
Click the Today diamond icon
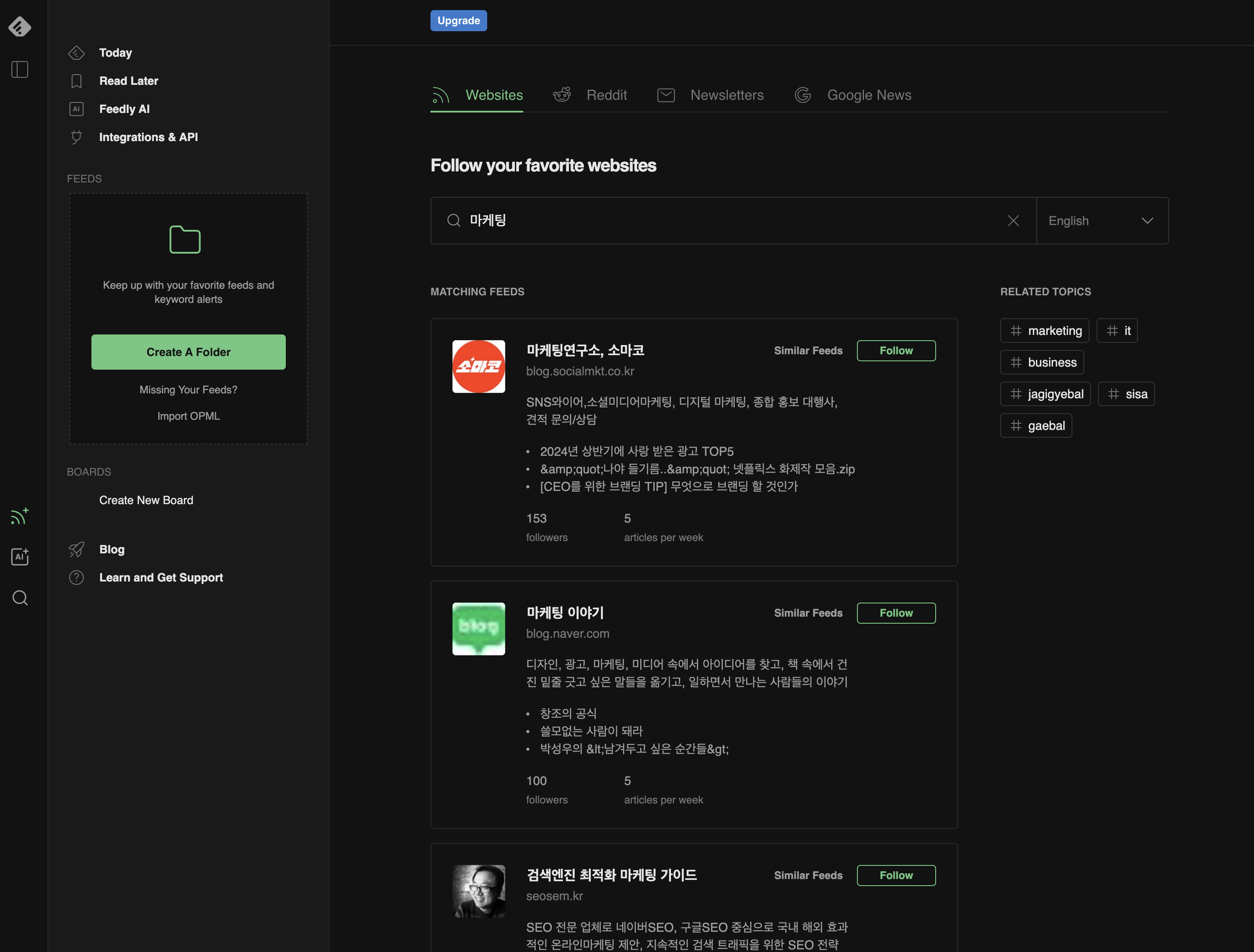[x=77, y=53]
